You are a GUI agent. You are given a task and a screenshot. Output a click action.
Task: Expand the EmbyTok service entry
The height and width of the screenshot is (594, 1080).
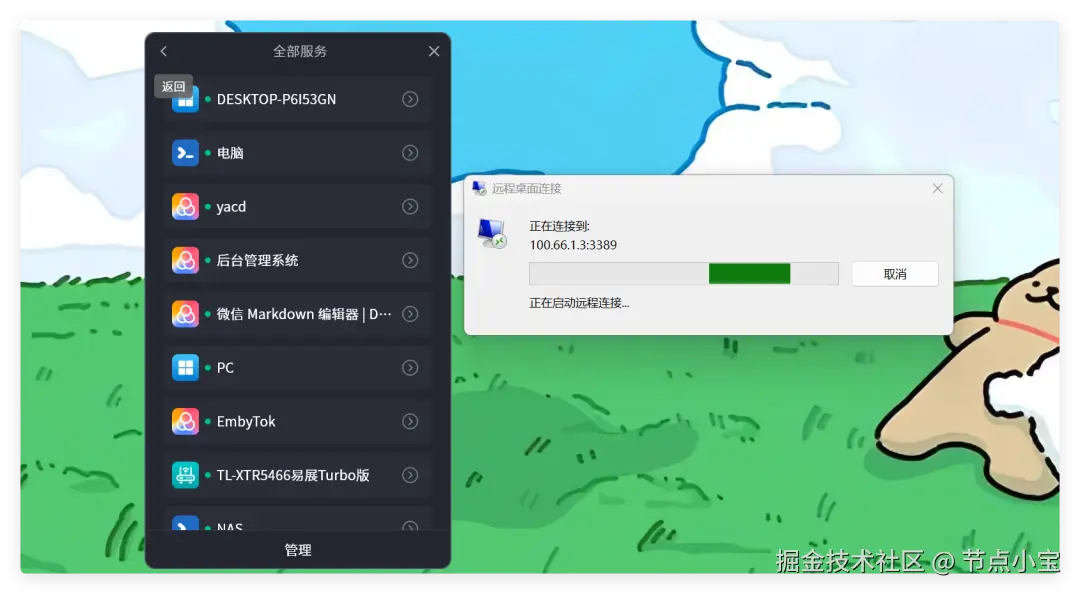[x=410, y=421]
